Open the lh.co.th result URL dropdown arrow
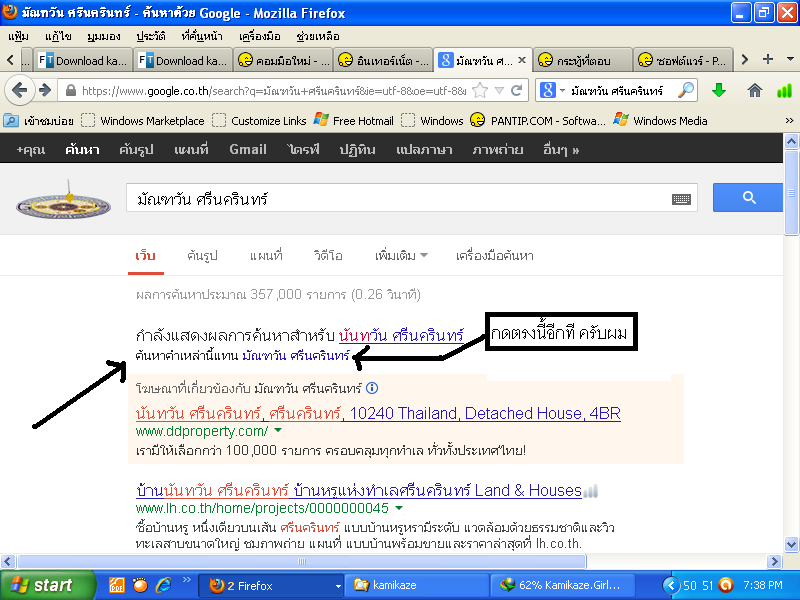The image size is (800, 600). (x=399, y=508)
